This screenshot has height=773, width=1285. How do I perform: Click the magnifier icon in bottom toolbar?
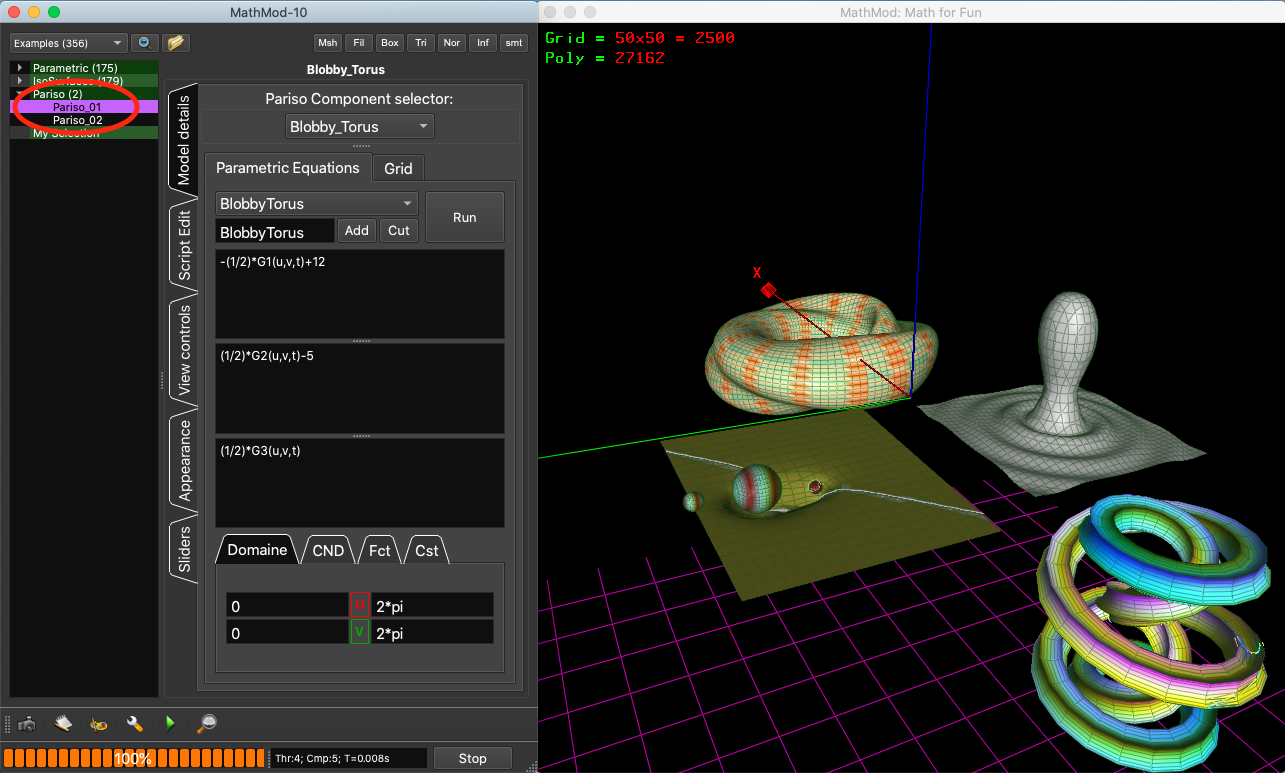tap(205, 723)
